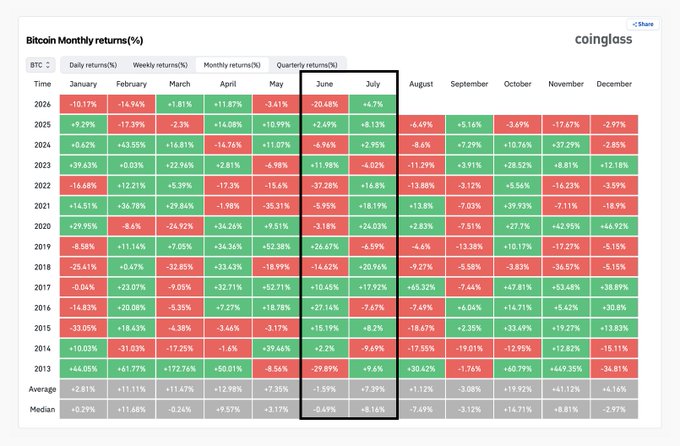This screenshot has height=446, width=680.
Task: Click the -37.28% cell for June 2022
Action: coord(324,186)
